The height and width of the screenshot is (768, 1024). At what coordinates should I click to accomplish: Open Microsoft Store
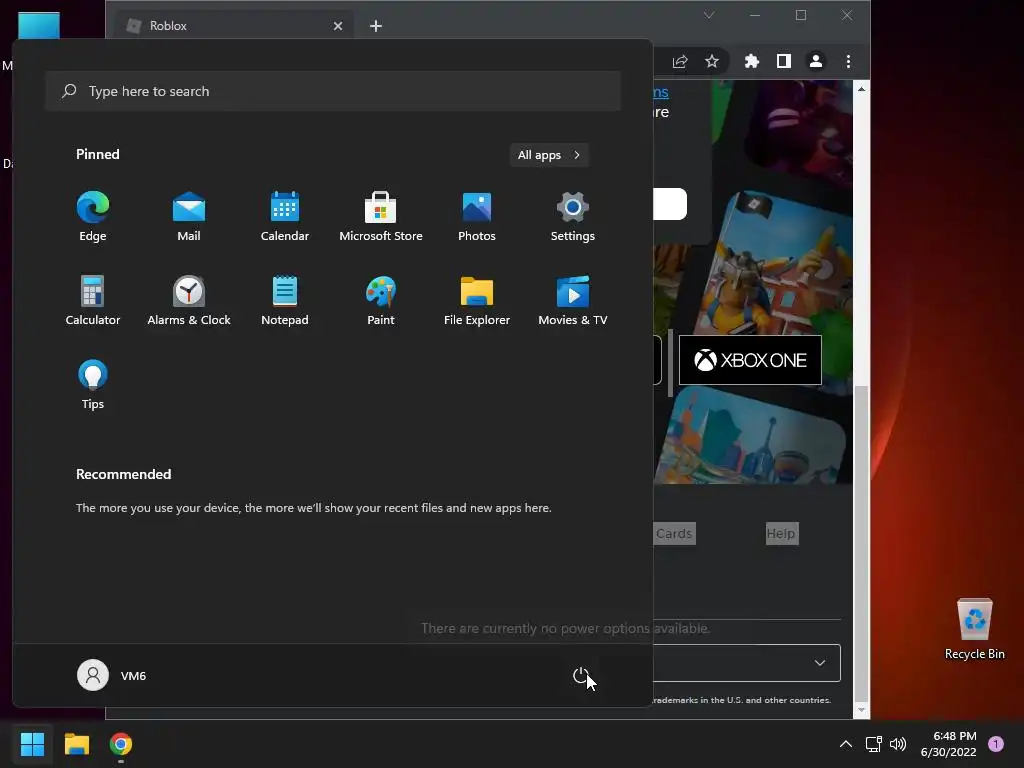381,217
